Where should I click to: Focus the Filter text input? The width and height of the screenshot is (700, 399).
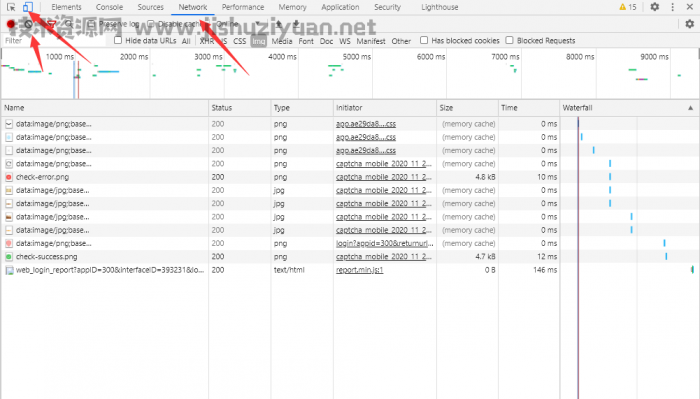coord(54,41)
